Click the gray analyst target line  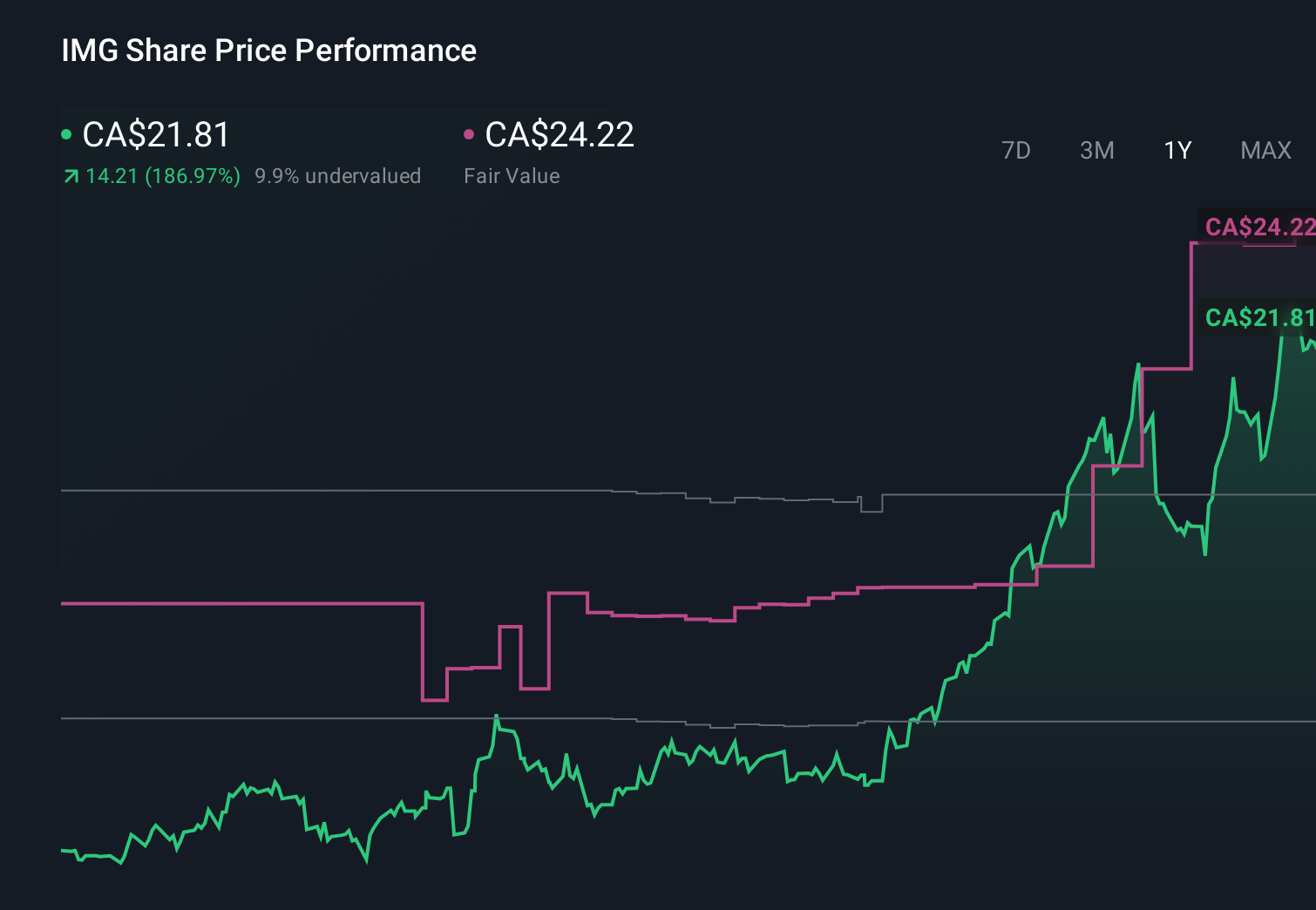tap(349, 491)
